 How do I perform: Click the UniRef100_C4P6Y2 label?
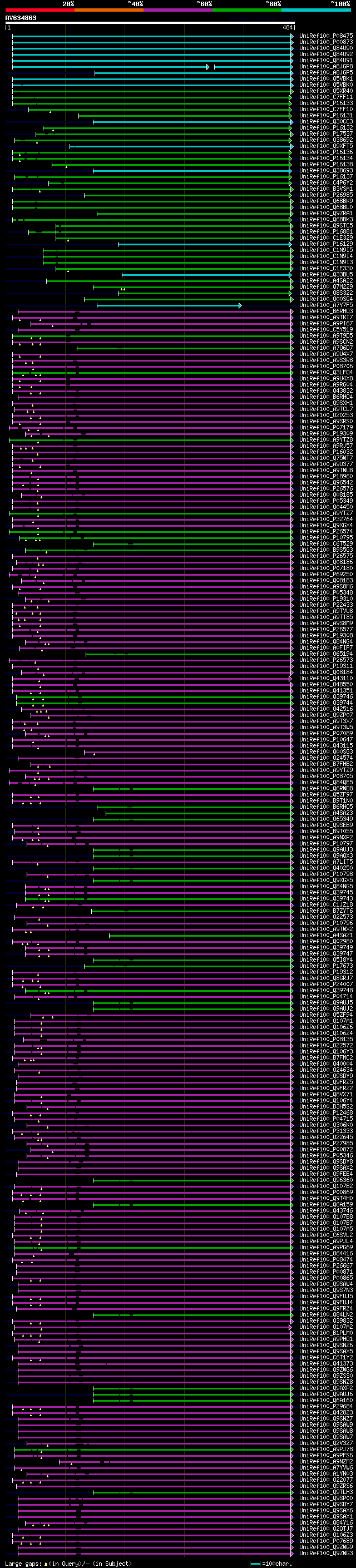click(326, 182)
